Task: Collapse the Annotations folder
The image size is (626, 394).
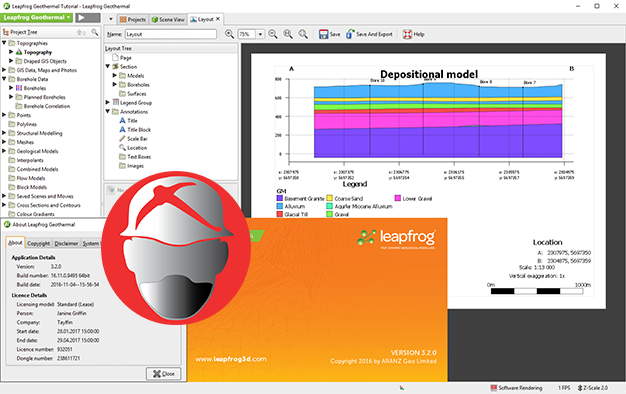Action: pos(108,111)
